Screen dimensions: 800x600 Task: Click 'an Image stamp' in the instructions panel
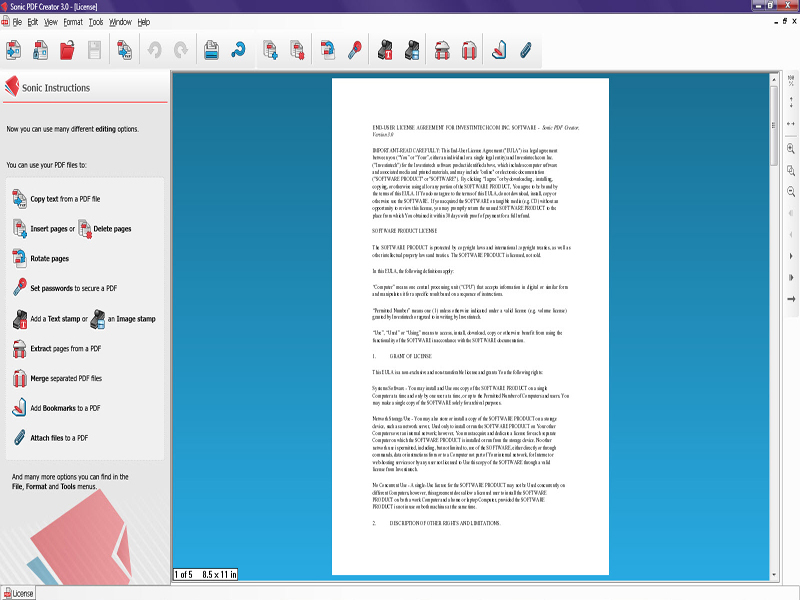tap(131, 319)
